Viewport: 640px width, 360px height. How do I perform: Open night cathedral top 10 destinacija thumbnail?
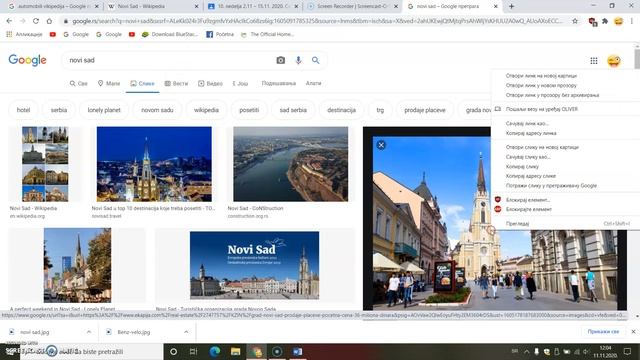(154, 164)
